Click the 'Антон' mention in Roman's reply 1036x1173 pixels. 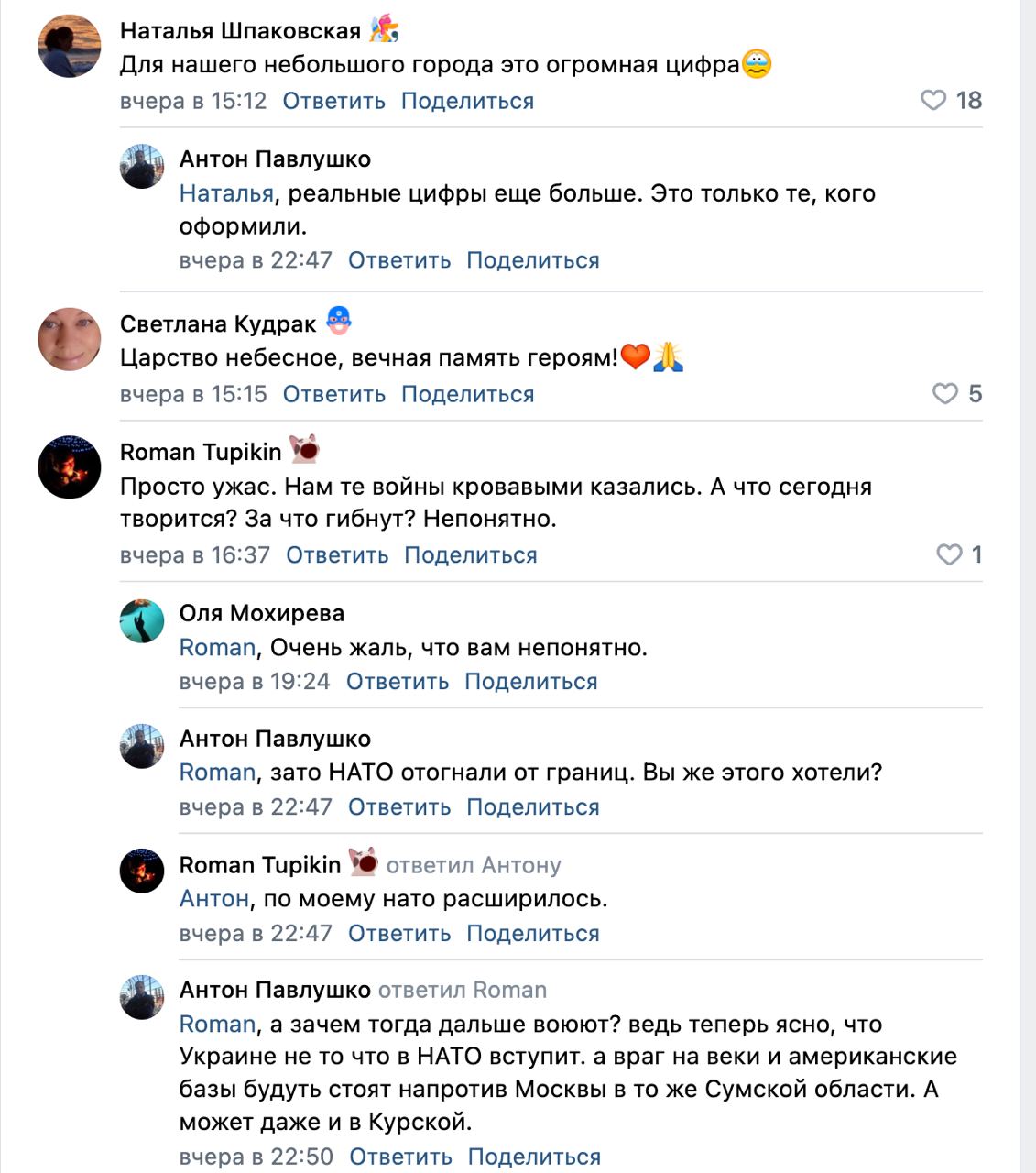(213, 899)
